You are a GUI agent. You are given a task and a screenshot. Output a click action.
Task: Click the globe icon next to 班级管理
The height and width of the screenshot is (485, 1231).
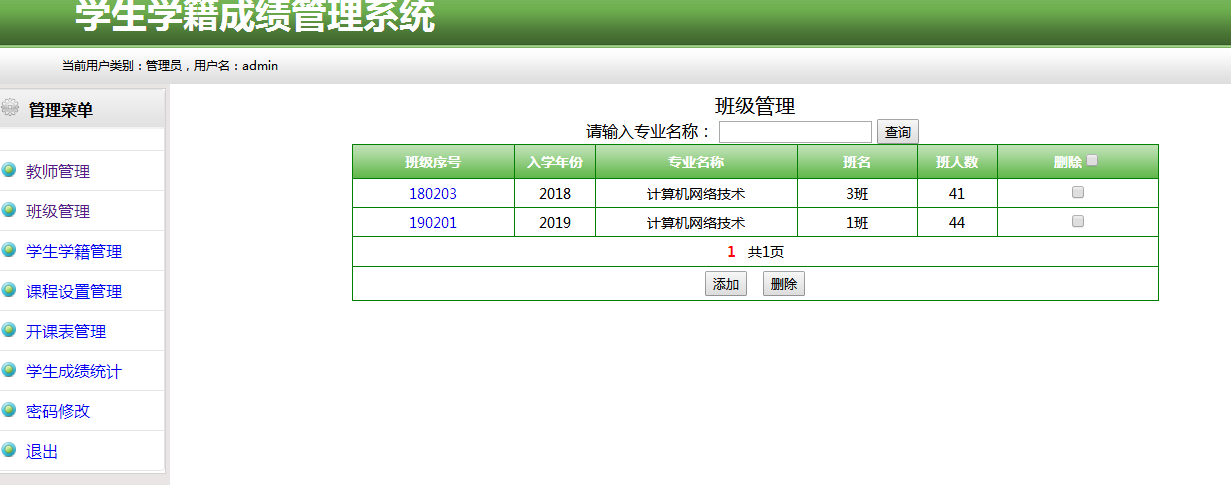point(9,210)
